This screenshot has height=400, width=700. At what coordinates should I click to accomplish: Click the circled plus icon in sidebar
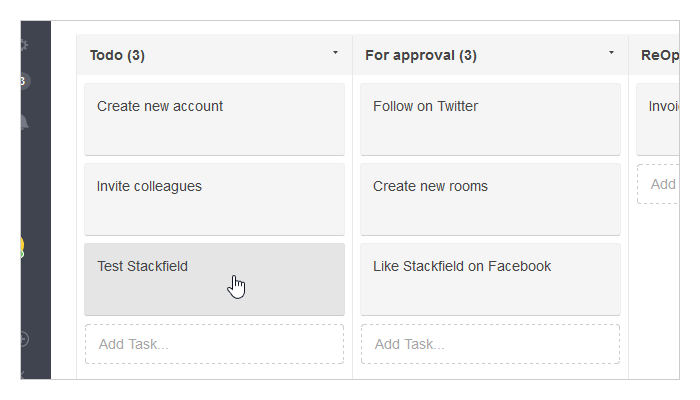click(25, 339)
